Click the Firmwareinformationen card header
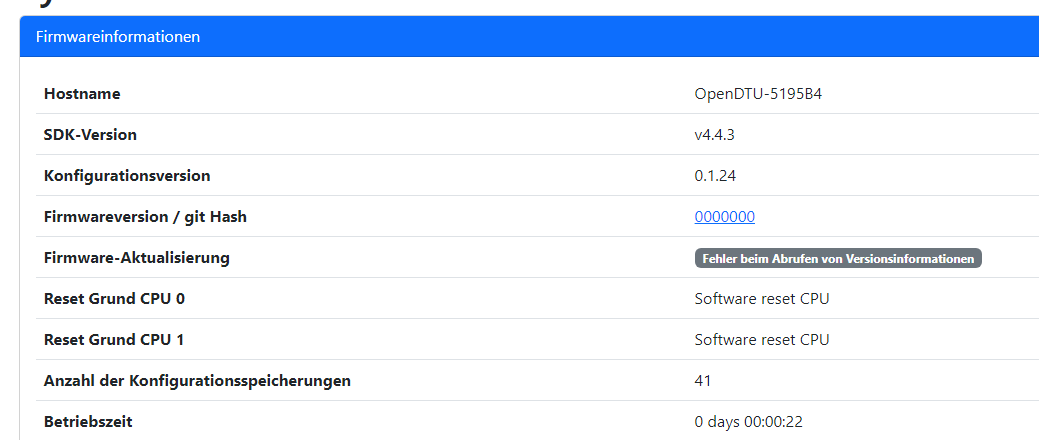Image resolution: width=1039 pixels, height=440 pixels. pos(118,37)
